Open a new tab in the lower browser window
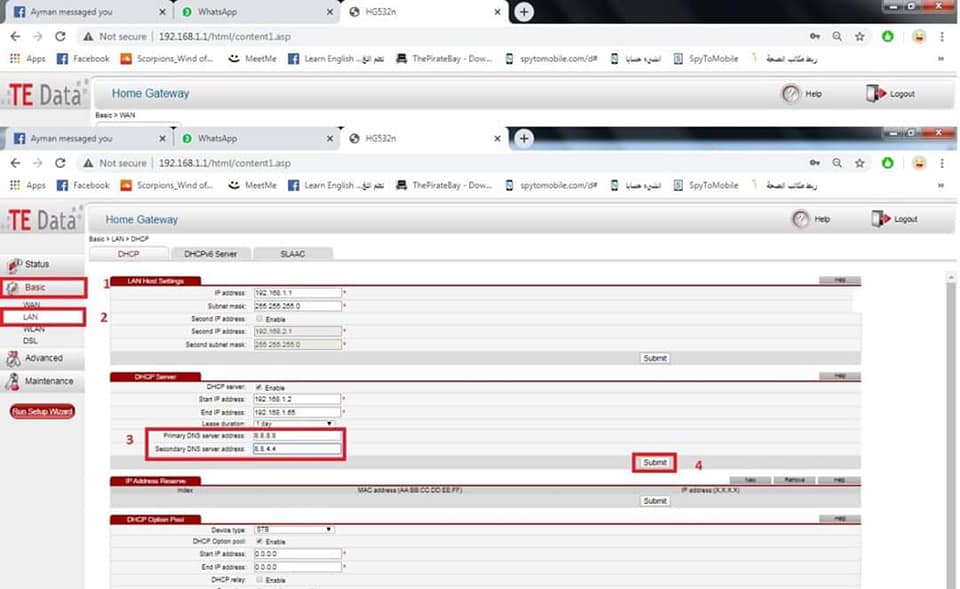 523,138
